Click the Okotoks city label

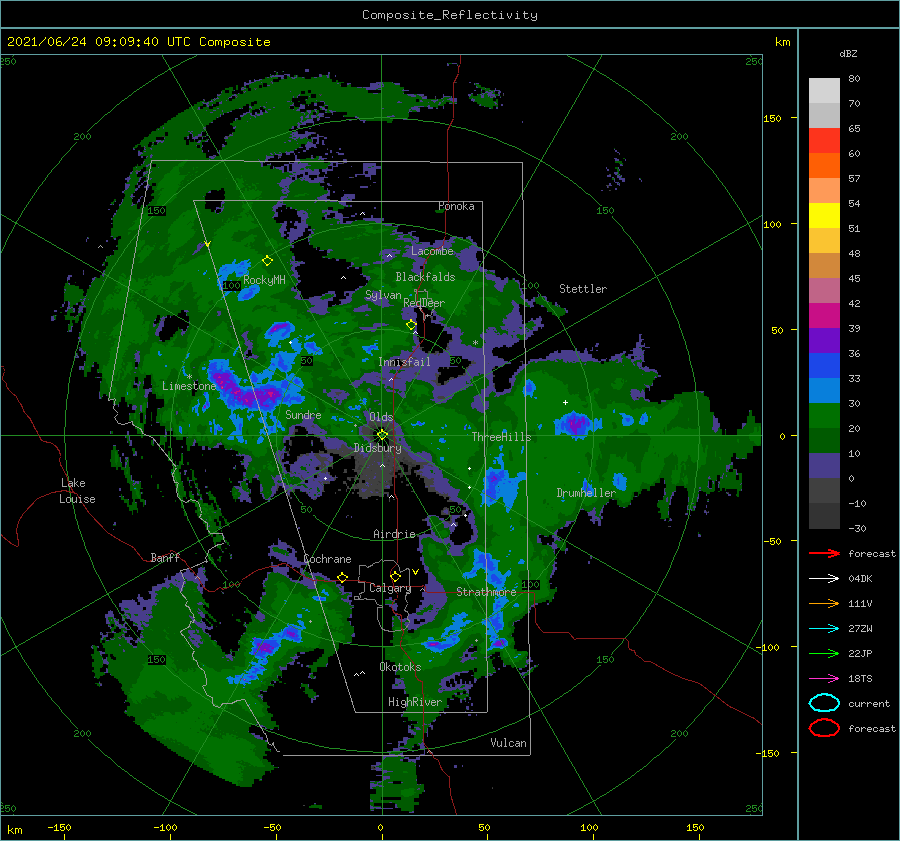point(400,667)
